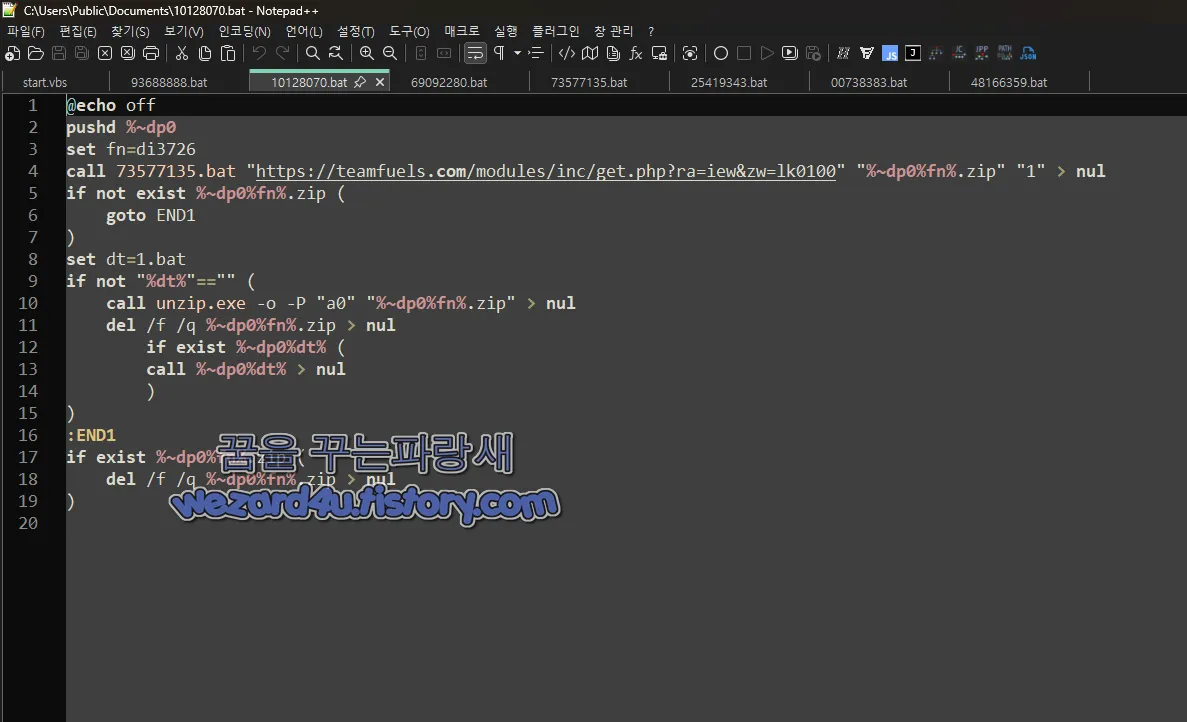Click line number 10 in the margin
The width and height of the screenshot is (1187, 722).
coord(27,303)
